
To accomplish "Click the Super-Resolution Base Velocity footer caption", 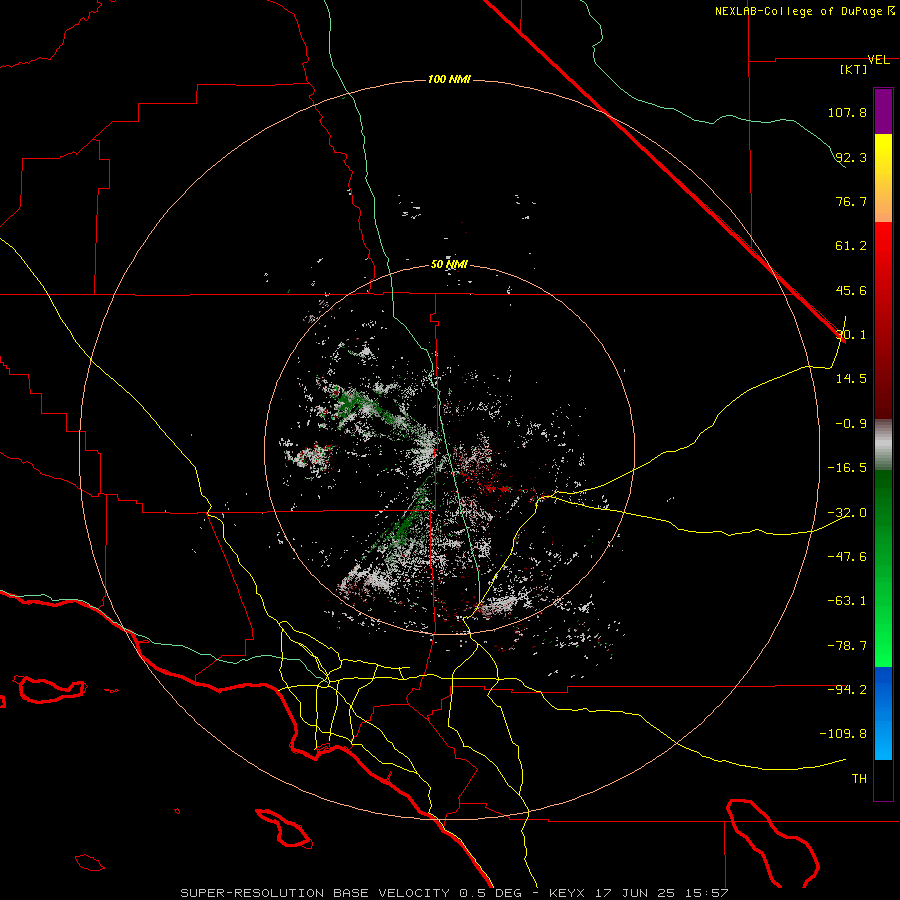I will click(454, 893).
